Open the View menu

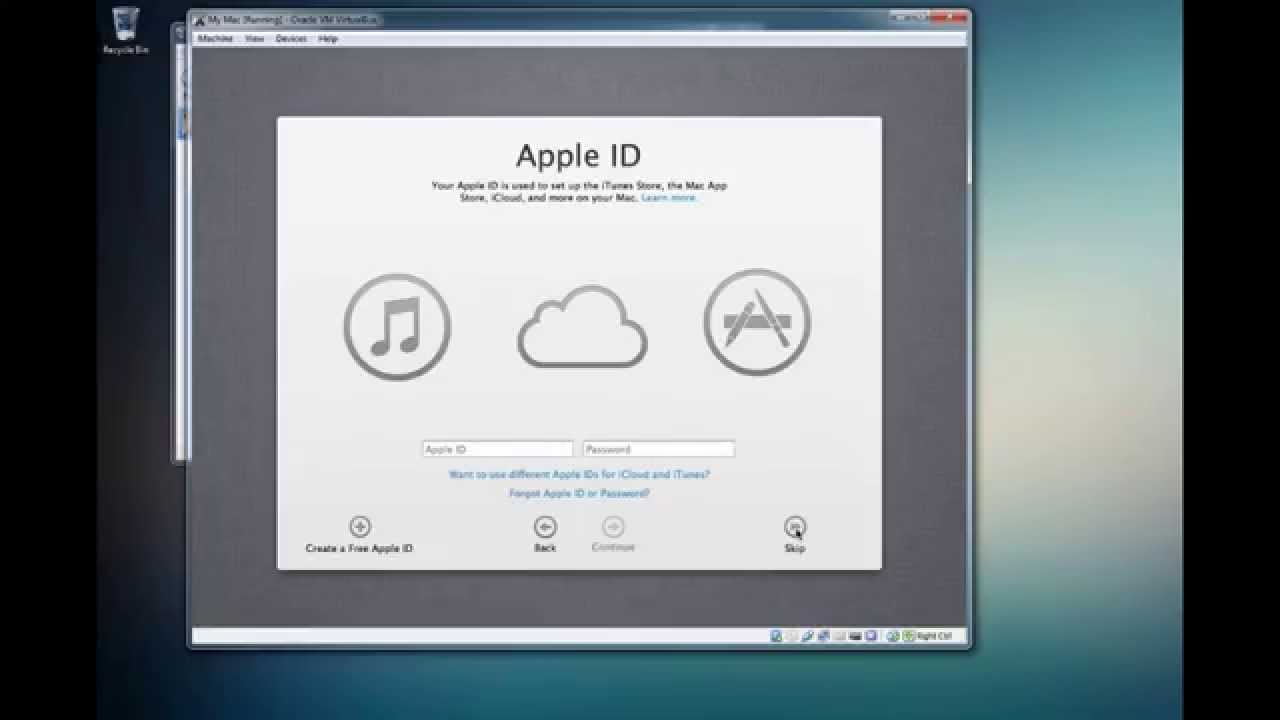(x=255, y=39)
